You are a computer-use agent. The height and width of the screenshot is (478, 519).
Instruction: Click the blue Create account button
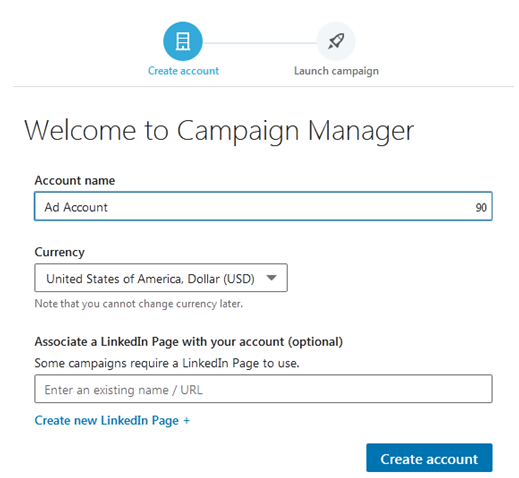(x=429, y=458)
